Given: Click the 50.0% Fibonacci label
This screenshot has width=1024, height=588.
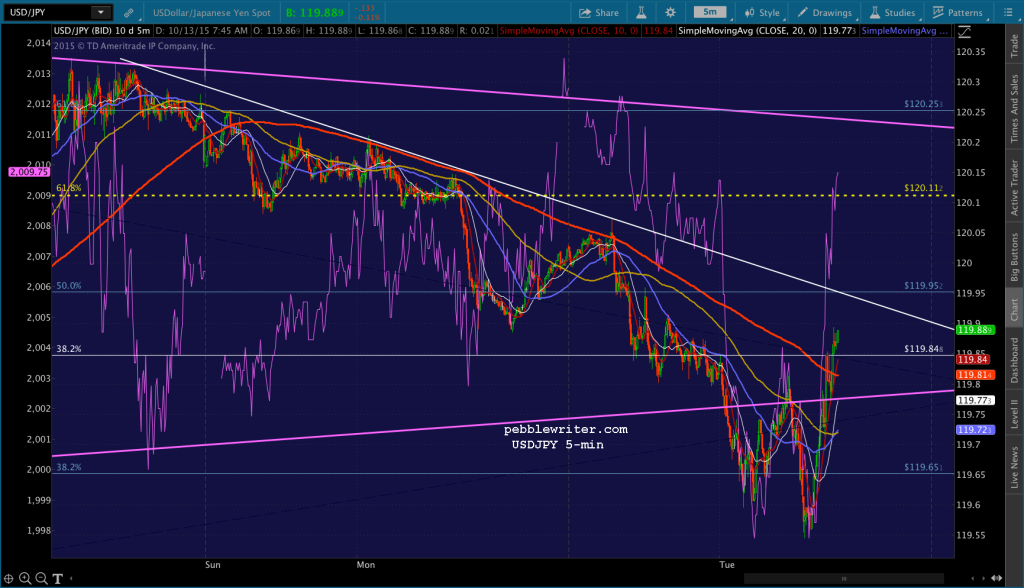Looking at the screenshot, I should [69, 286].
